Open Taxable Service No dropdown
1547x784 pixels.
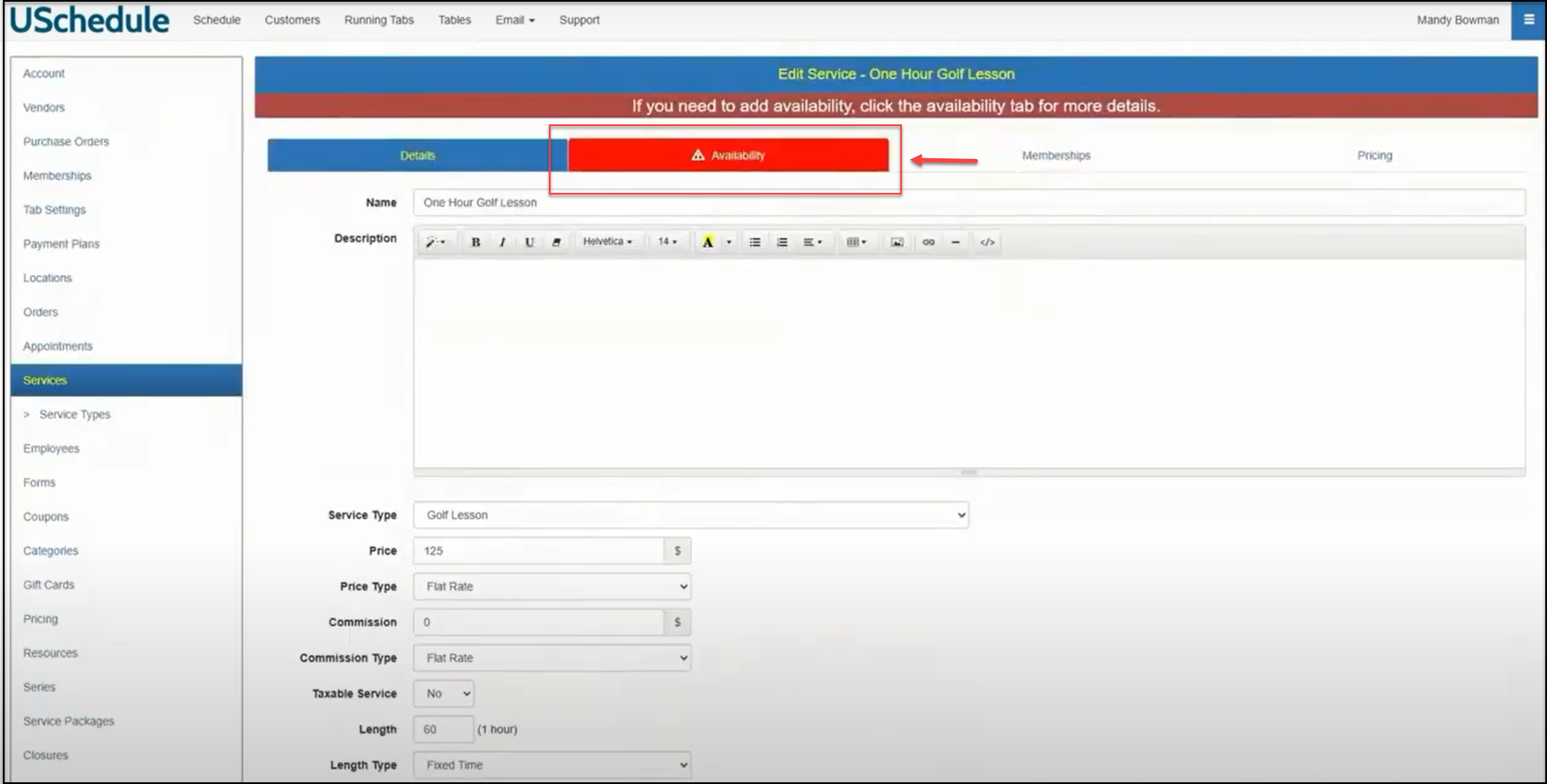tap(444, 694)
